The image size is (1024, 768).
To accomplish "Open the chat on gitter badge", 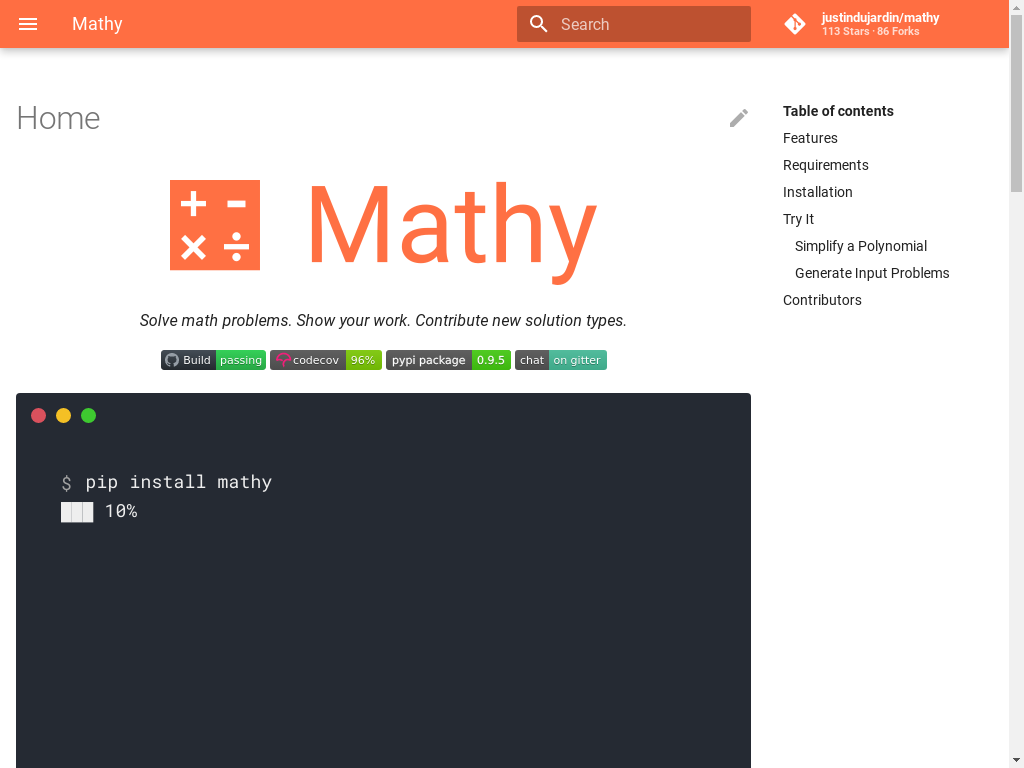I will [560, 360].
